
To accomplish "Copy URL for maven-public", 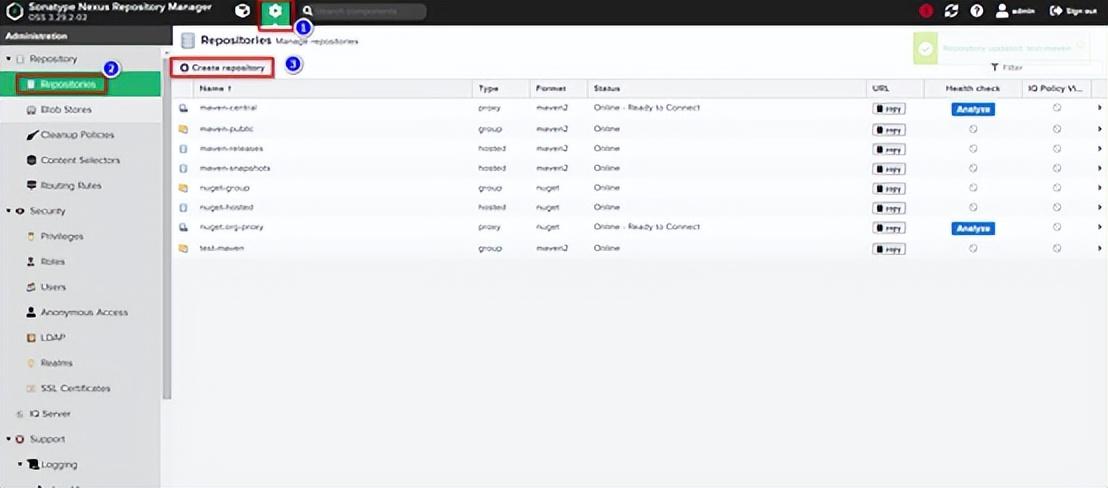I will pyautogui.click(x=889, y=130).
